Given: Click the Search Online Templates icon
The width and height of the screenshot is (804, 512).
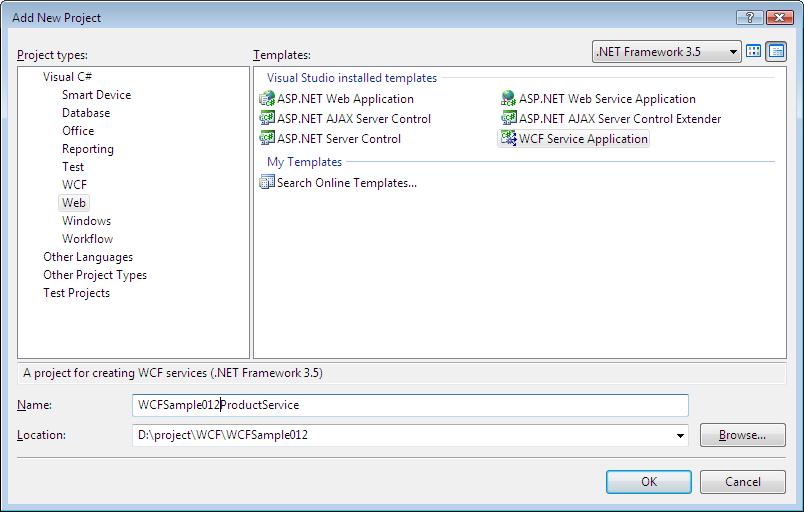Looking at the screenshot, I should [267, 182].
